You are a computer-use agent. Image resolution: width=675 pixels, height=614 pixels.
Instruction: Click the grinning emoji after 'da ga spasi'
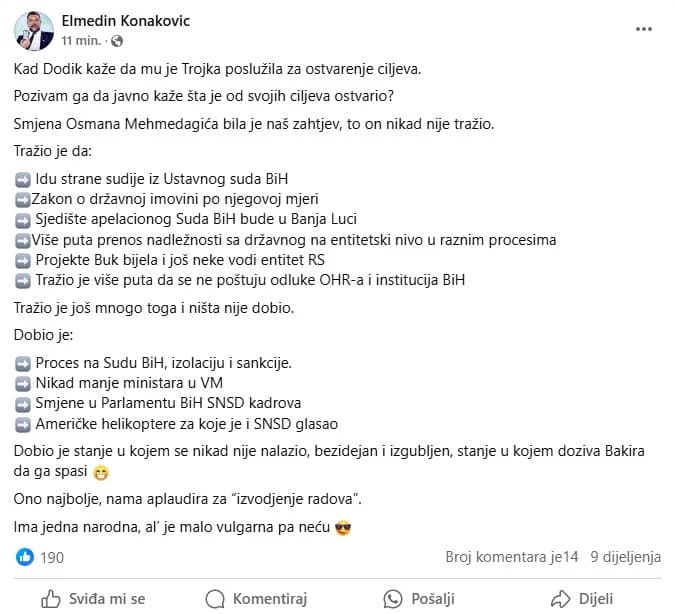click(x=101, y=472)
